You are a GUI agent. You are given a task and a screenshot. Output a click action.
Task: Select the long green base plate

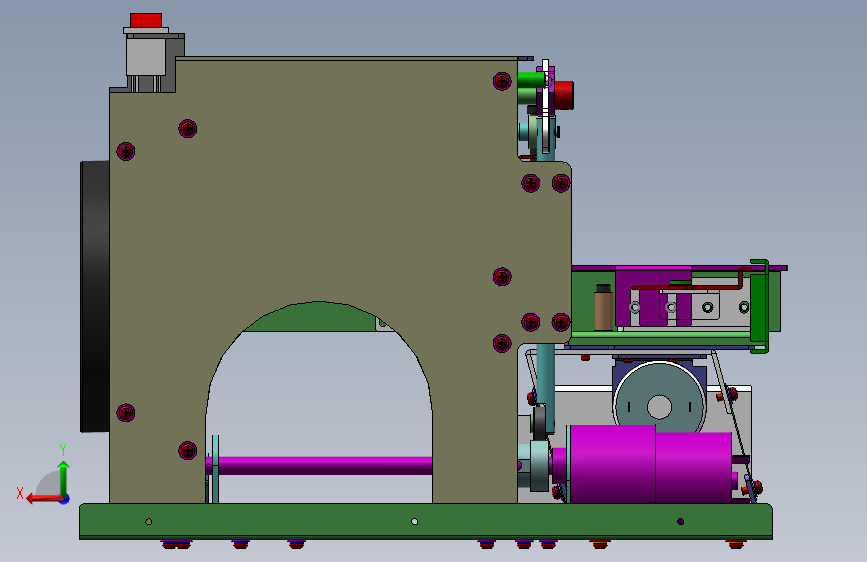426,521
